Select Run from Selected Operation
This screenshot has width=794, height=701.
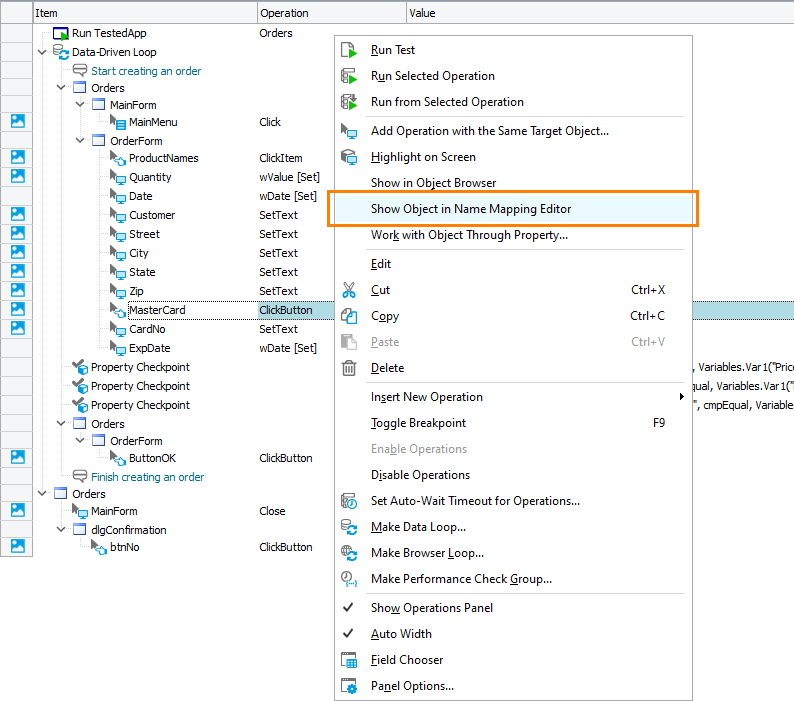(446, 102)
